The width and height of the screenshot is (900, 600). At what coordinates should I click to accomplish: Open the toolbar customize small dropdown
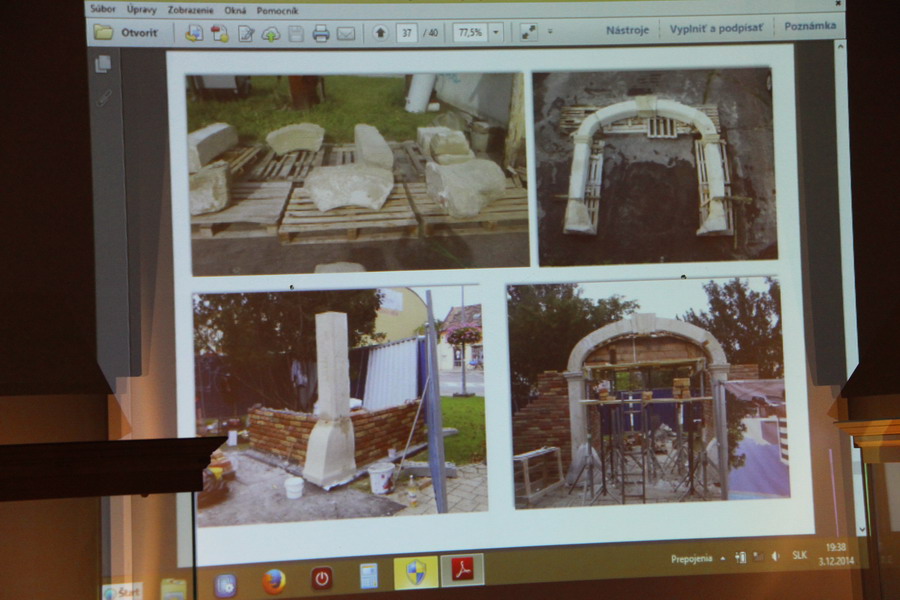[550, 32]
